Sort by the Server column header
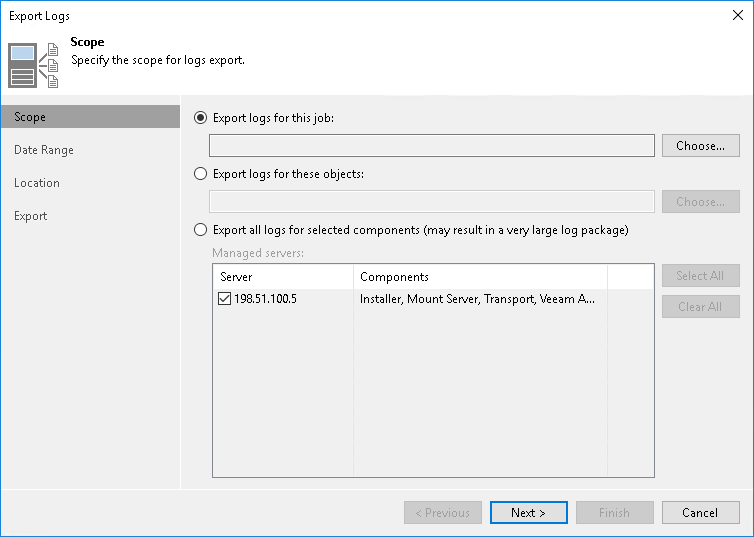Image resolution: width=754 pixels, height=537 pixels. 283,277
